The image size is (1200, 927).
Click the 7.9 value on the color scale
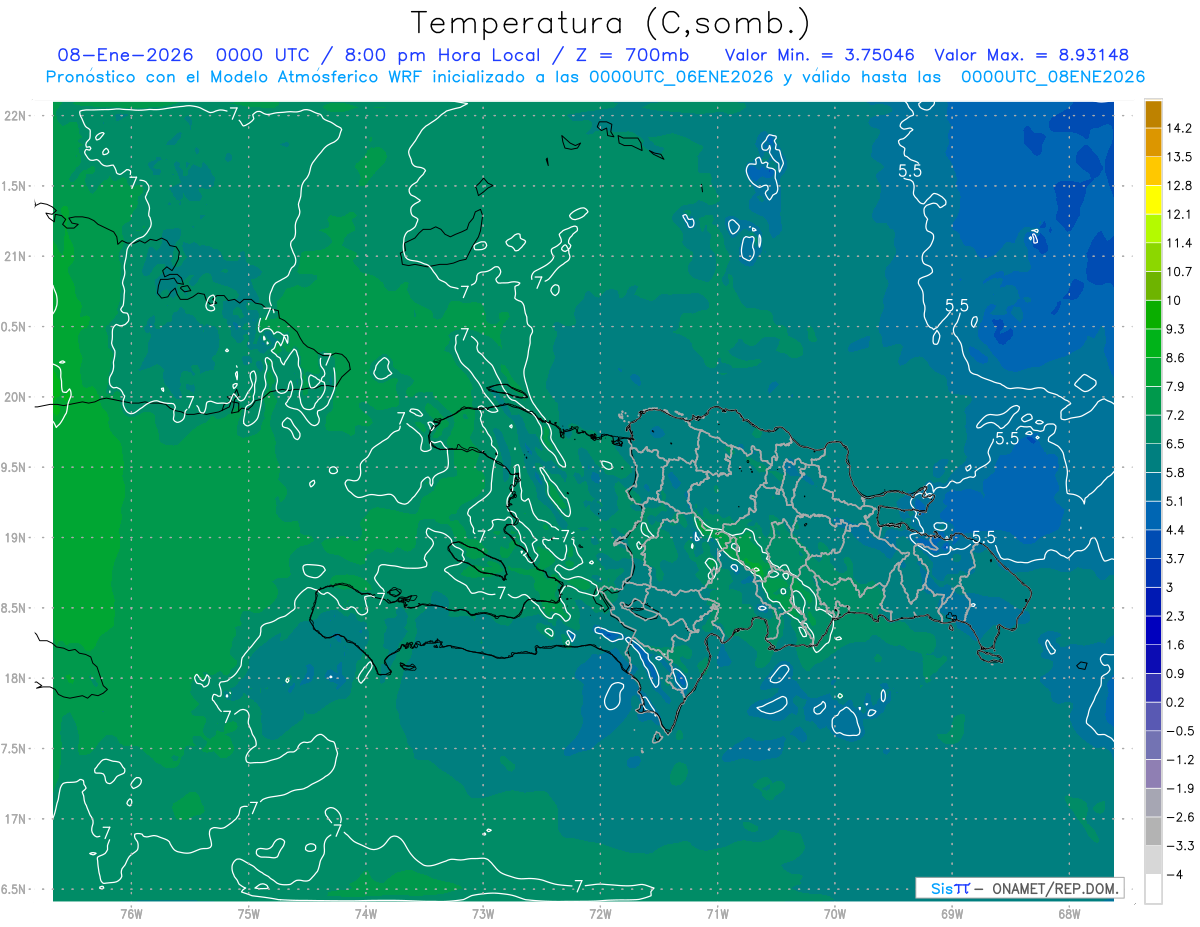(1175, 387)
